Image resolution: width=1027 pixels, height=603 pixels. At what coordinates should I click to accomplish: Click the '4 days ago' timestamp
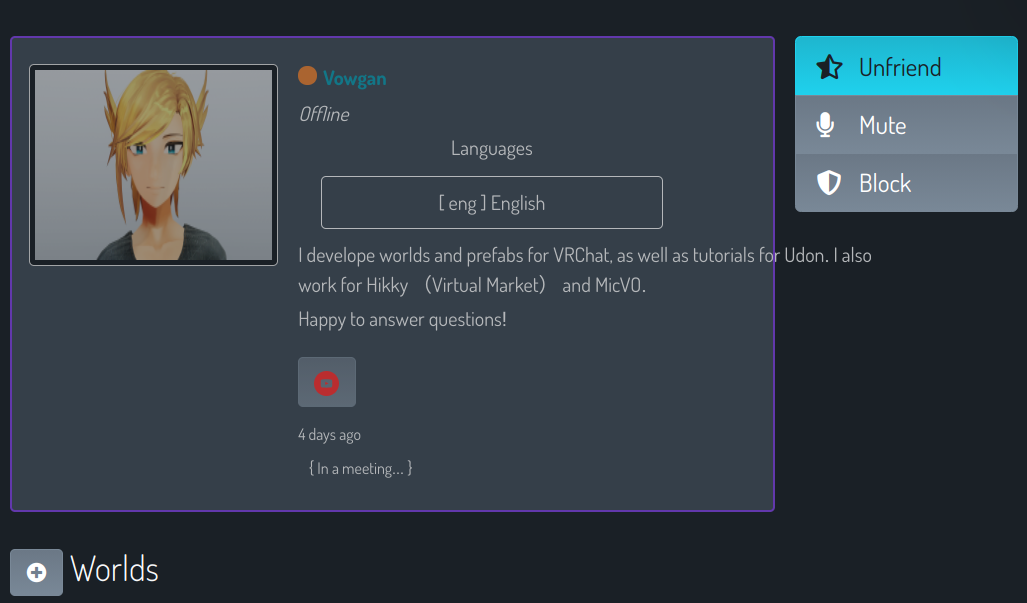329,435
